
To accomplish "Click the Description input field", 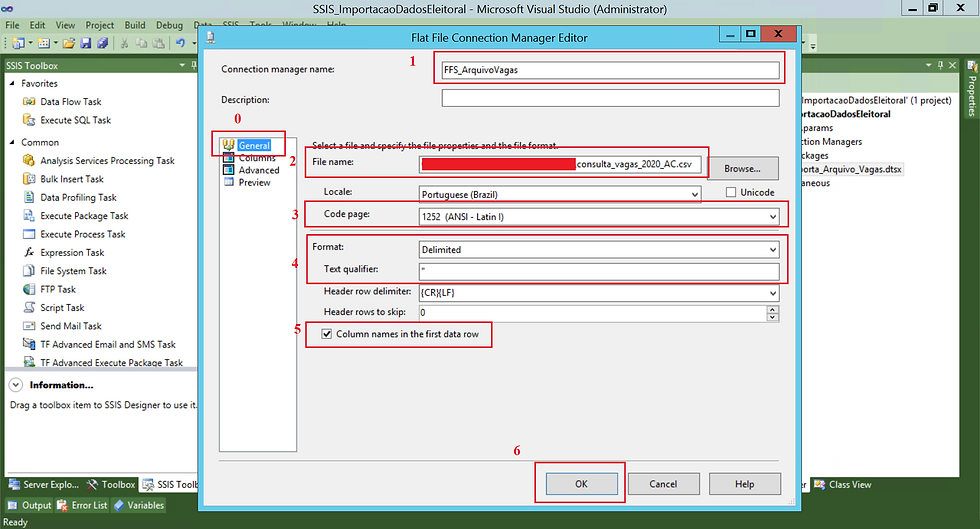I will coord(610,98).
